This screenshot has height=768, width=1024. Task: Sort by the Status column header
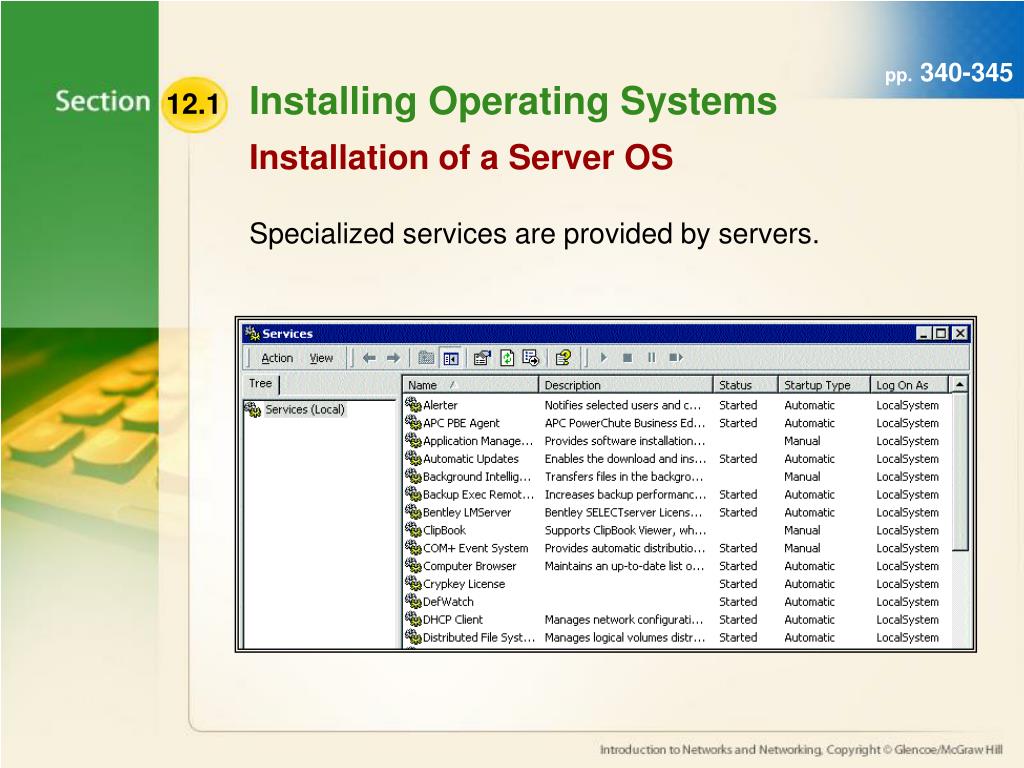(745, 385)
